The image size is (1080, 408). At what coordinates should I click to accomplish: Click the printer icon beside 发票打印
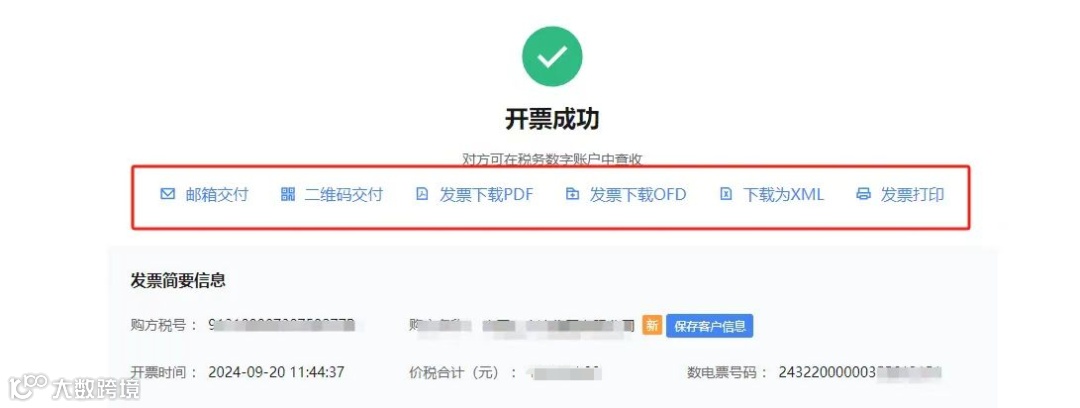click(863, 194)
